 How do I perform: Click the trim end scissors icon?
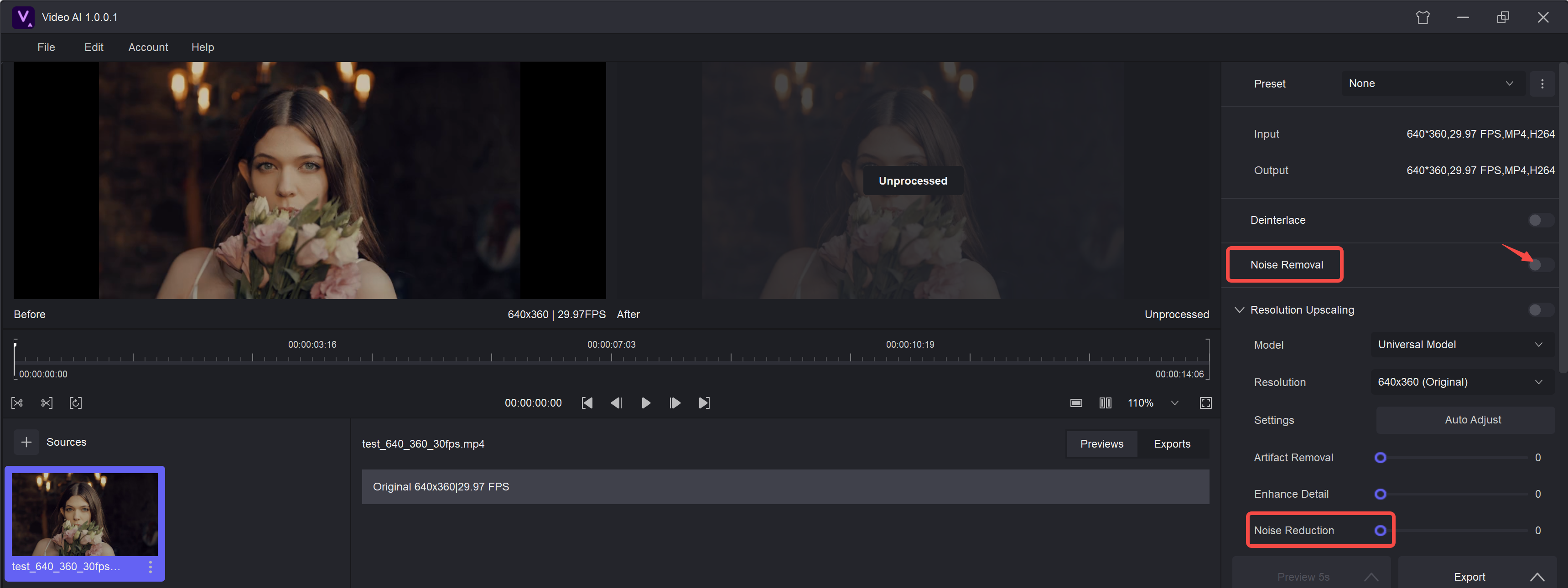coord(46,403)
